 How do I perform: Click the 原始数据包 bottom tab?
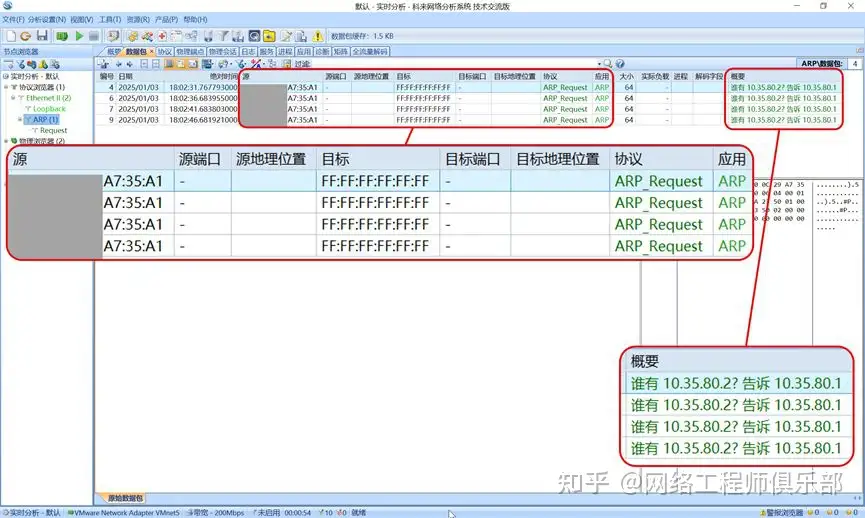[124, 498]
